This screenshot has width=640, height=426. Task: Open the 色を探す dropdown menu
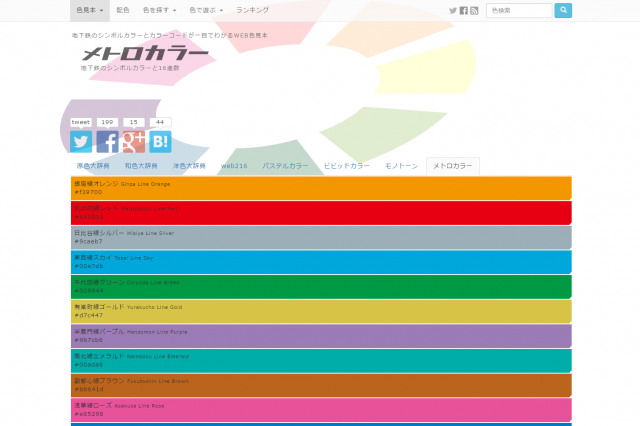tap(159, 10)
